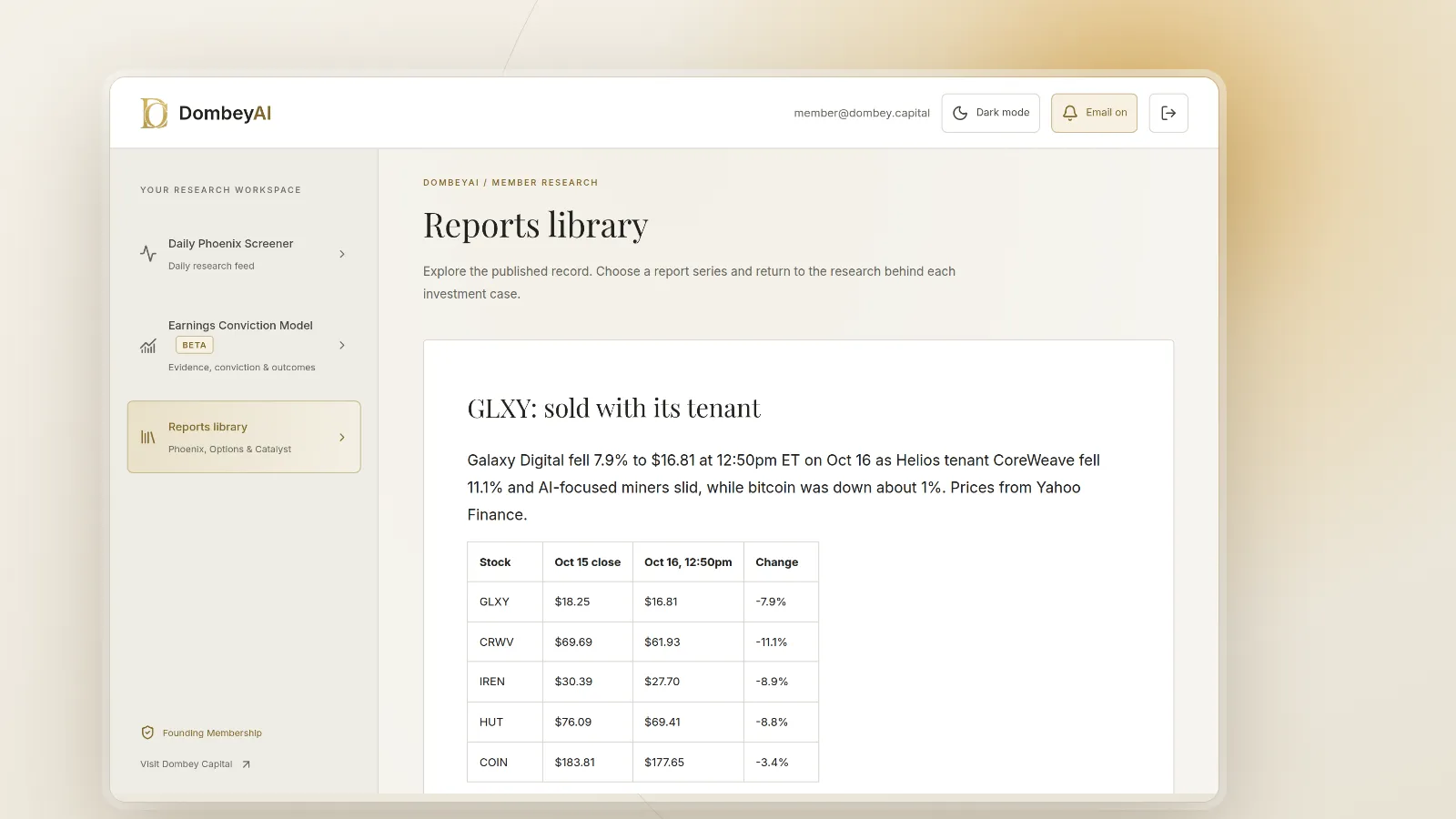This screenshot has width=1456, height=819.
Task: Click the $76.09 close for HUT
Action: (x=573, y=723)
